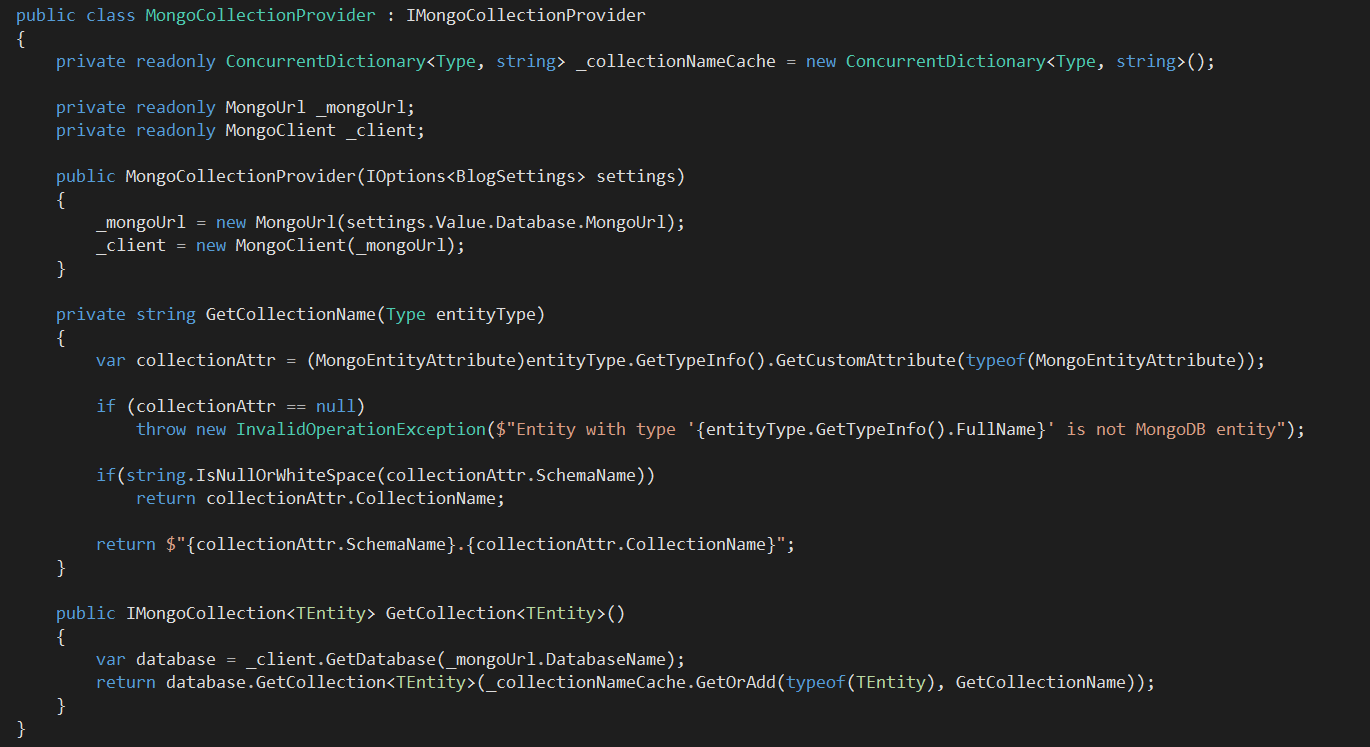Click the private _client field declaration
Viewport: 1370px width, 747px height.
coord(240,130)
